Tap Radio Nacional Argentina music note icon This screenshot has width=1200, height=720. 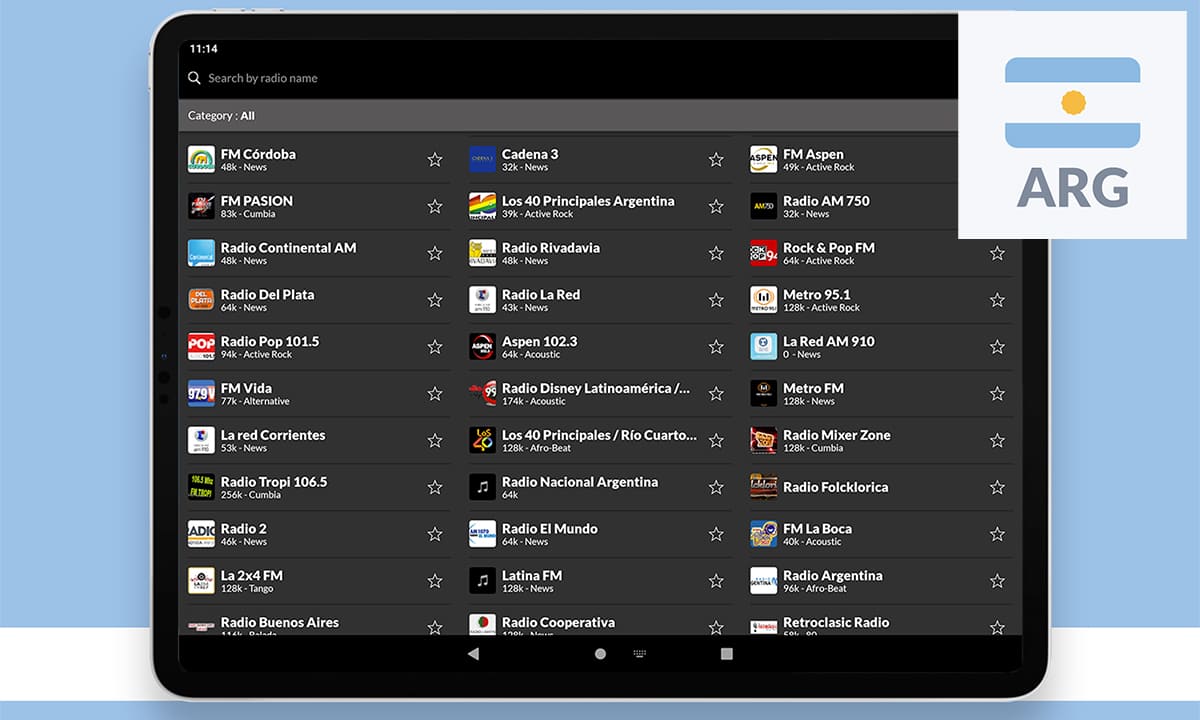(482, 487)
